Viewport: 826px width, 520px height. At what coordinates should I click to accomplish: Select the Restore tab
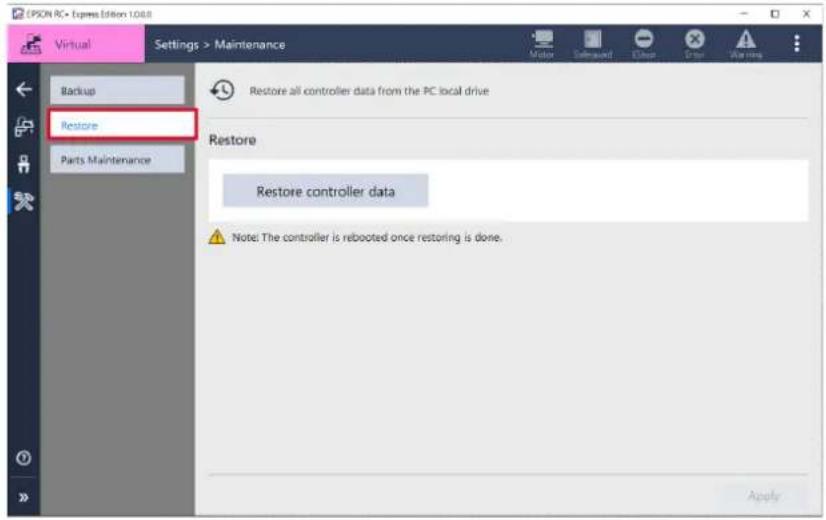click(122, 125)
